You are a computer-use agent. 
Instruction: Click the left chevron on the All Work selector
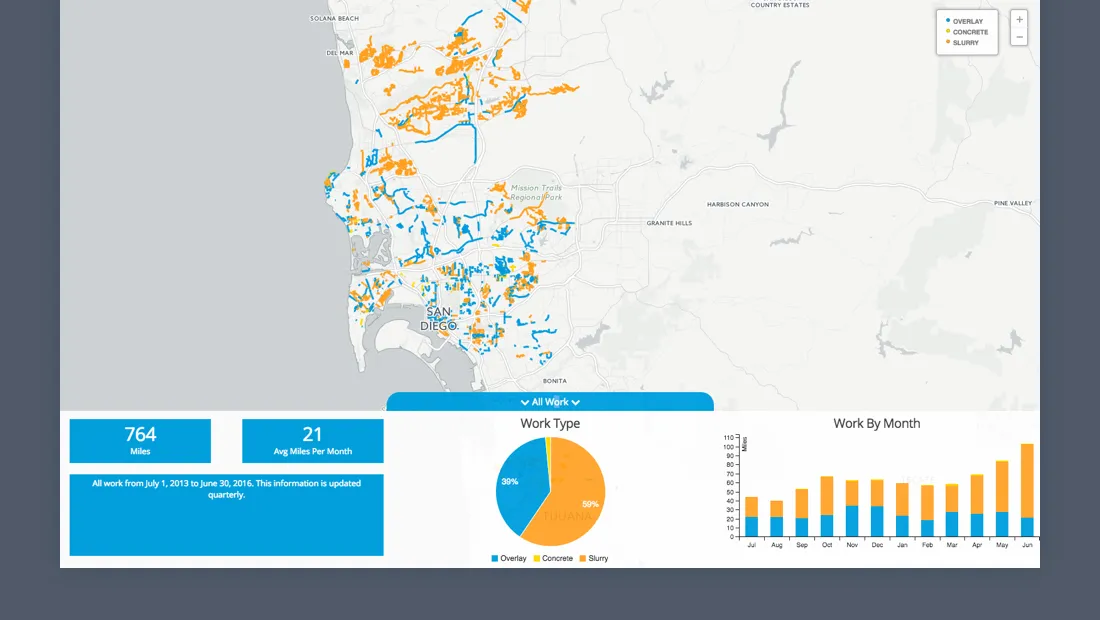coord(524,402)
